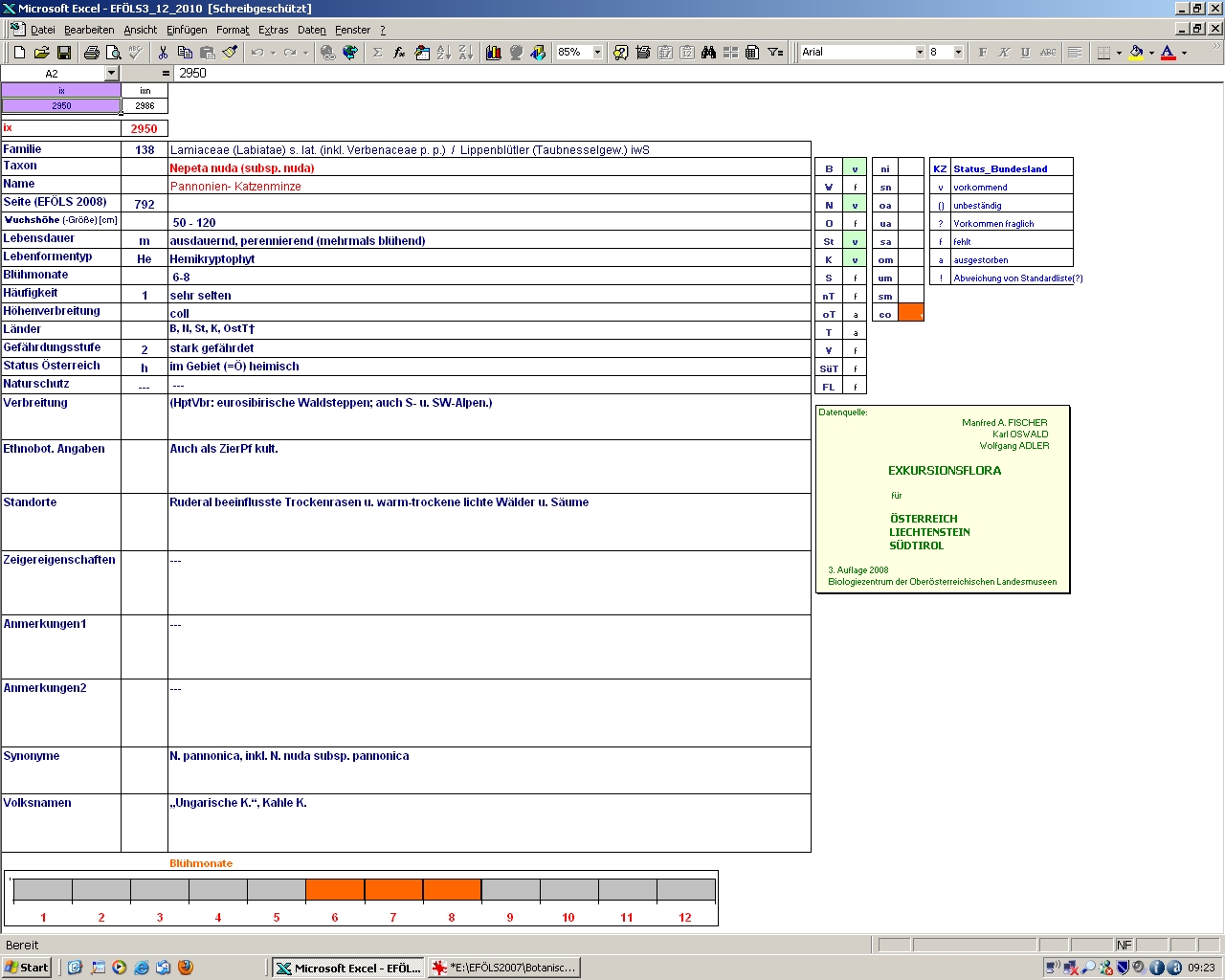Toggle Underline (U) formatting
The image size is (1225, 980).
(x=1026, y=53)
